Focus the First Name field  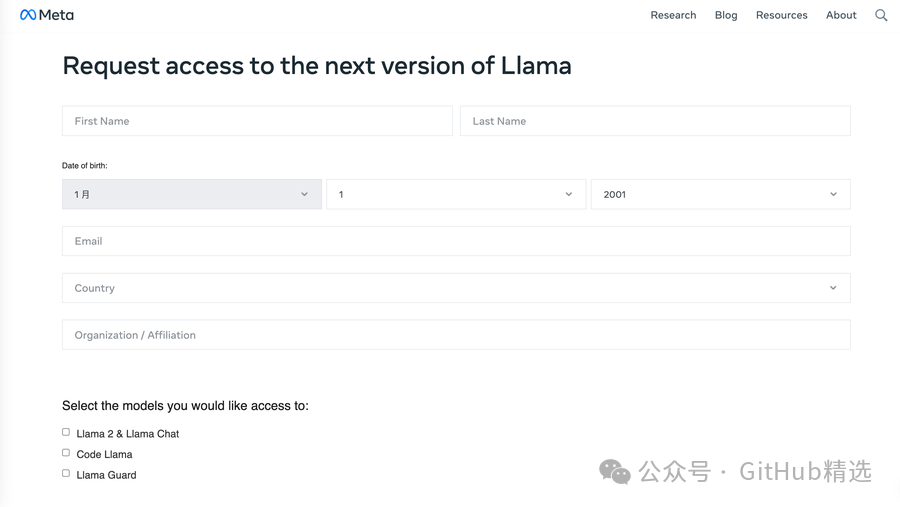(257, 121)
